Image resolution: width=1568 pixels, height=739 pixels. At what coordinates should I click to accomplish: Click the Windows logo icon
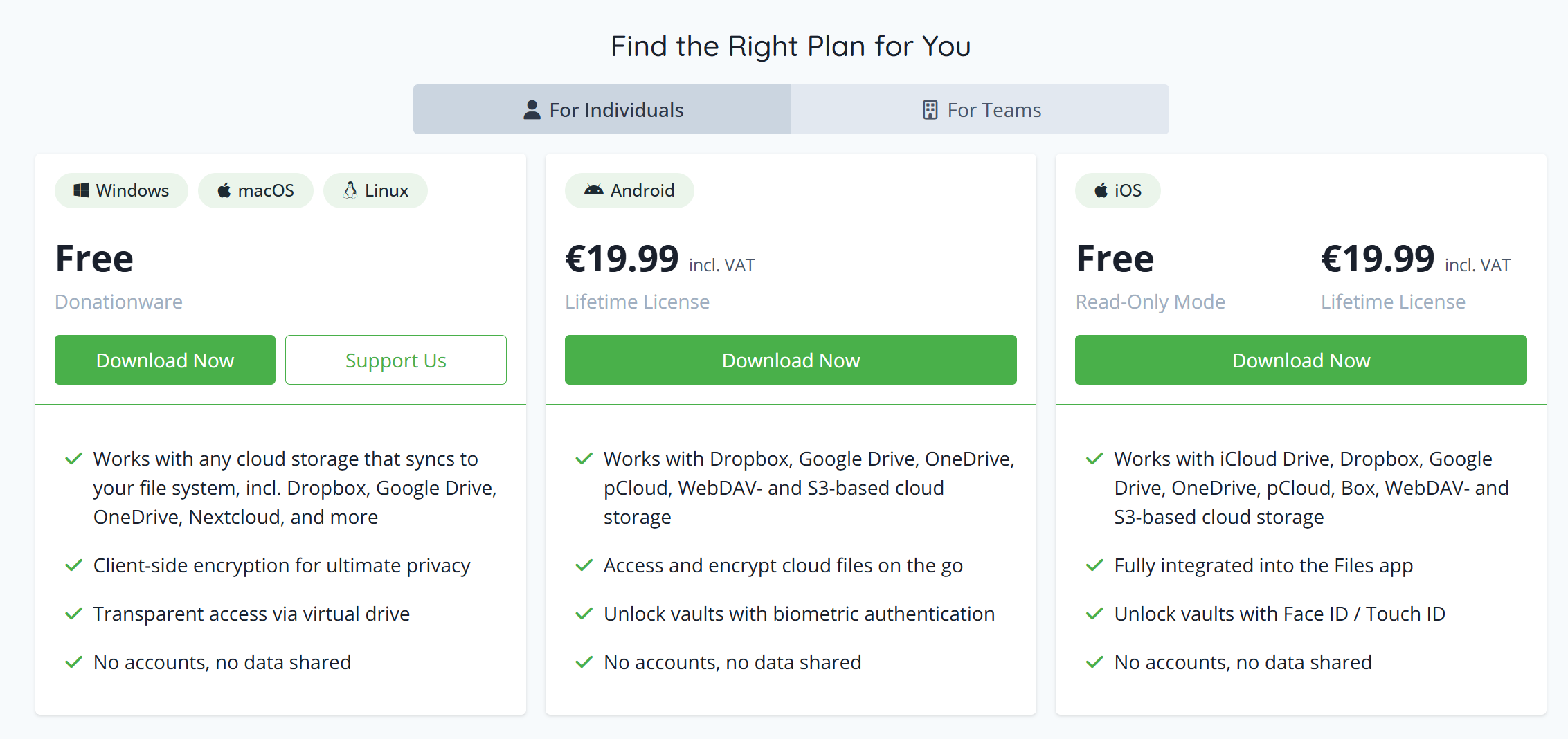pos(81,190)
